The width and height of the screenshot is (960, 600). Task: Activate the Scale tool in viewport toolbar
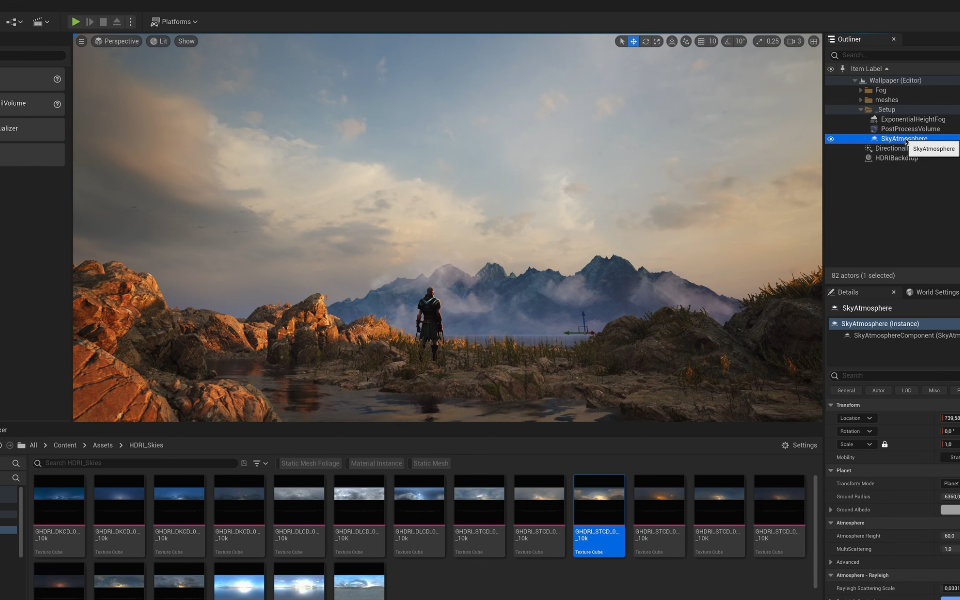[x=657, y=41]
